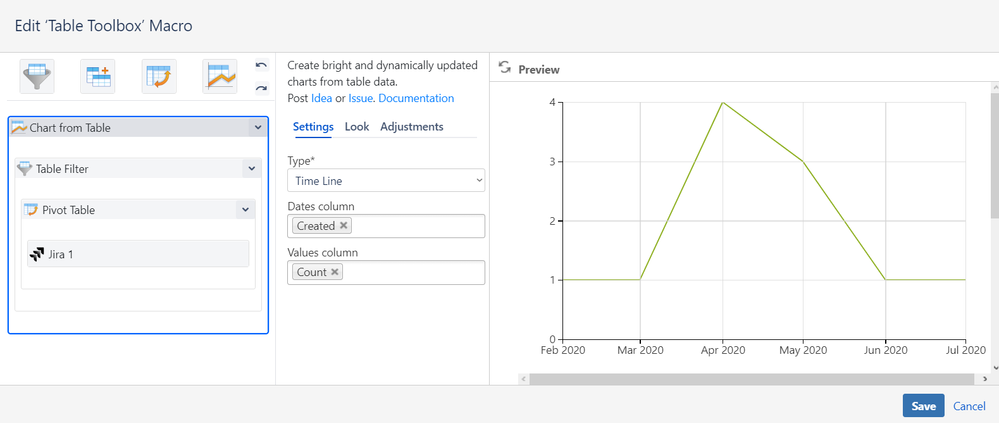Screen dimensions: 999x423
Task: Switch to the Look tab
Action: [x=357, y=127]
